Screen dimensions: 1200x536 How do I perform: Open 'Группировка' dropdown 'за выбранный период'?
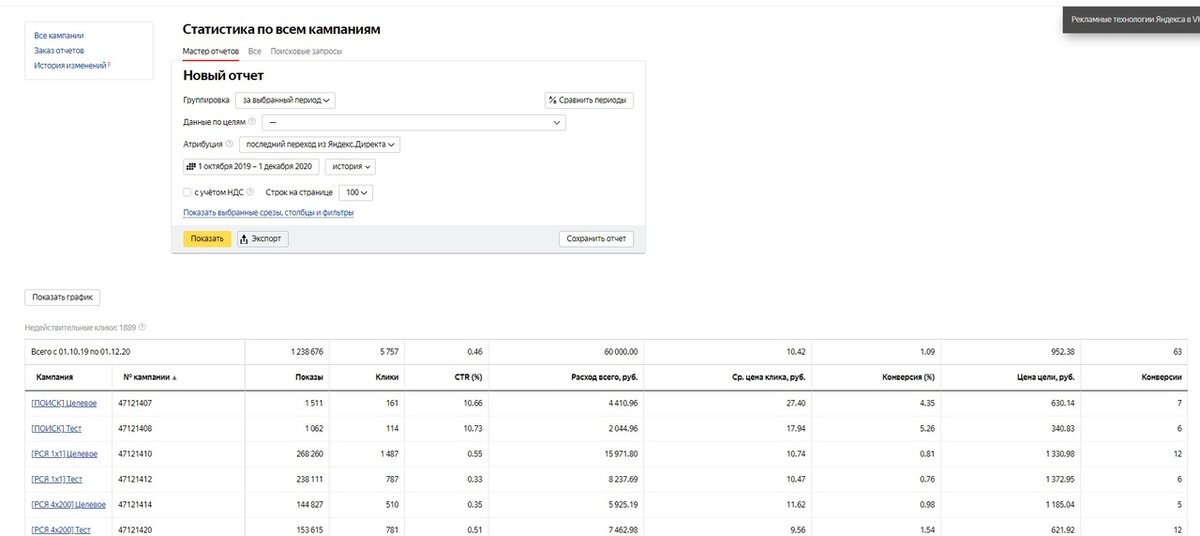(285, 100)
